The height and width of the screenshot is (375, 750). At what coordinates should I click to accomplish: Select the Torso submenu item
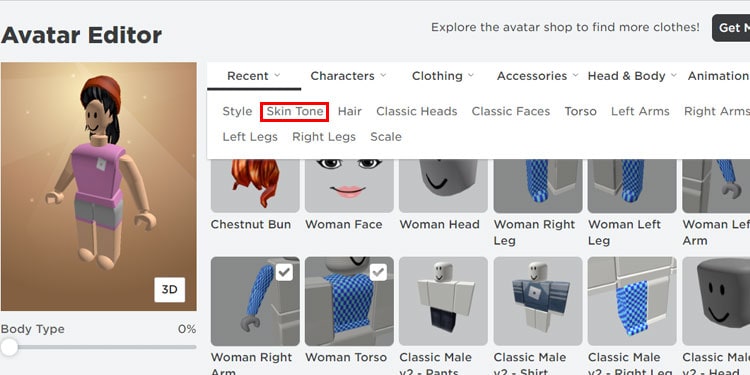point(581,111)
